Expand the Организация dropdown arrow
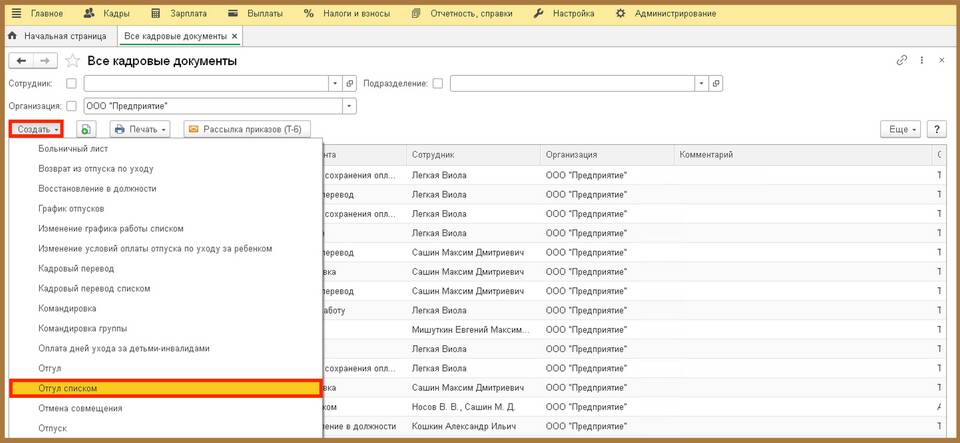This screenshot has width=960, height=443. [350, 106]
